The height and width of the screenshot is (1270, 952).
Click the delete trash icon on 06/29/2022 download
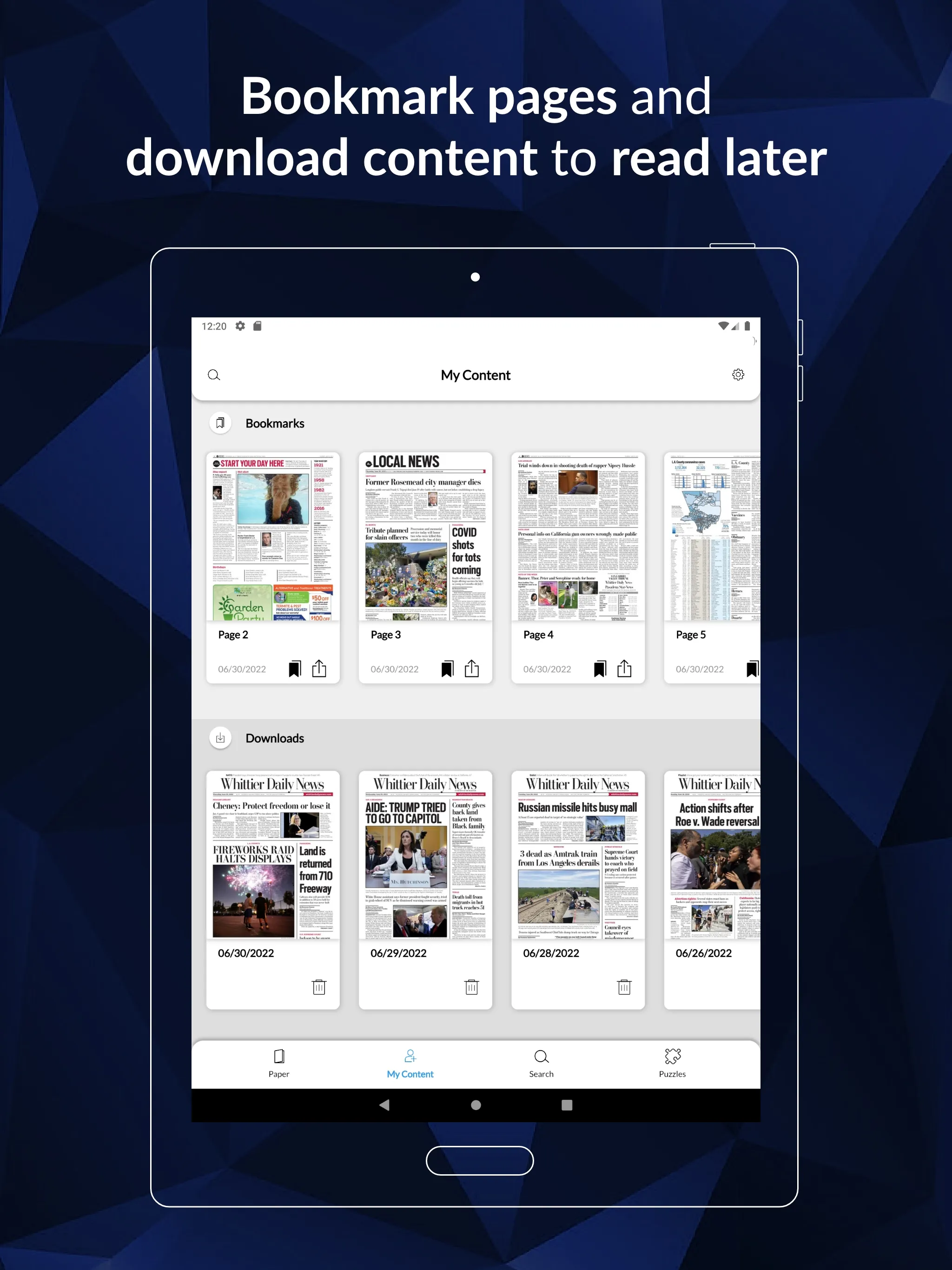point(471,986)
